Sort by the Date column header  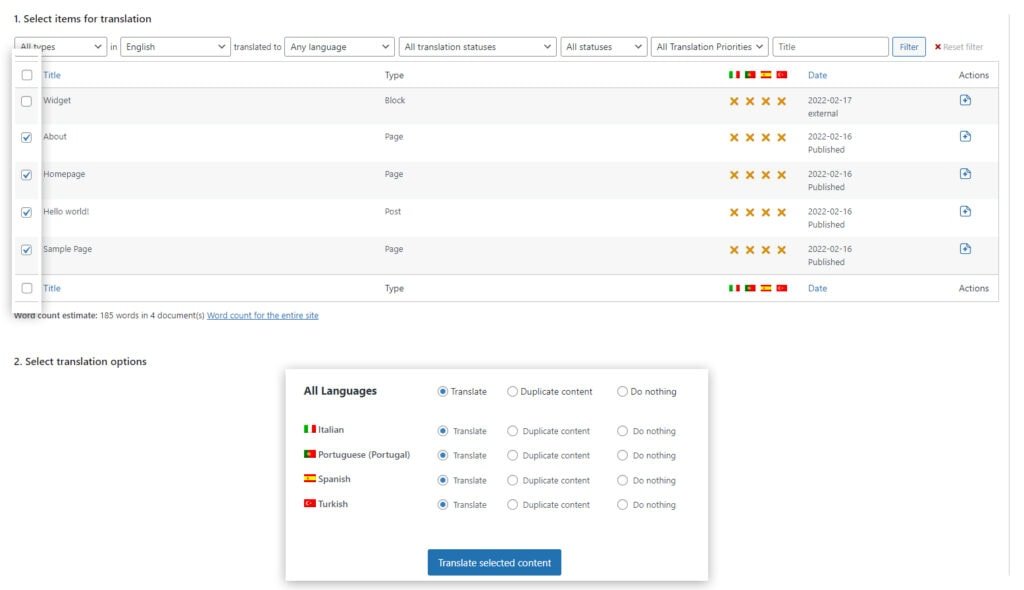[x=817, y=75]
